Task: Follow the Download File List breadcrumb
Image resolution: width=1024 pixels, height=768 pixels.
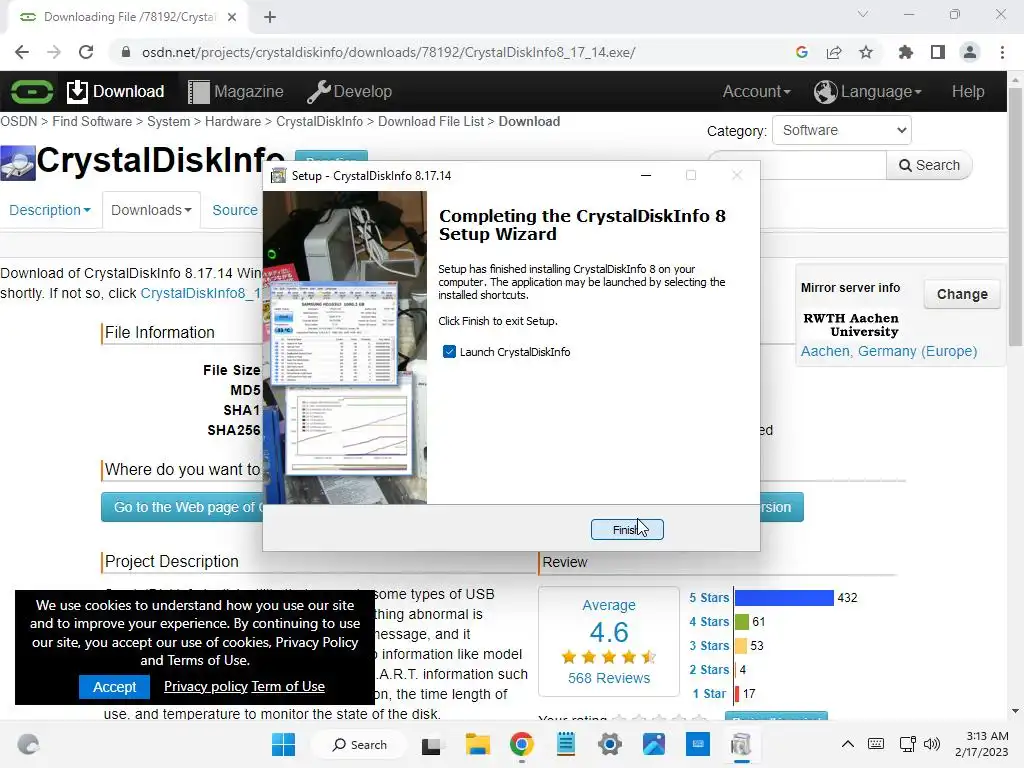Action: 431,121
